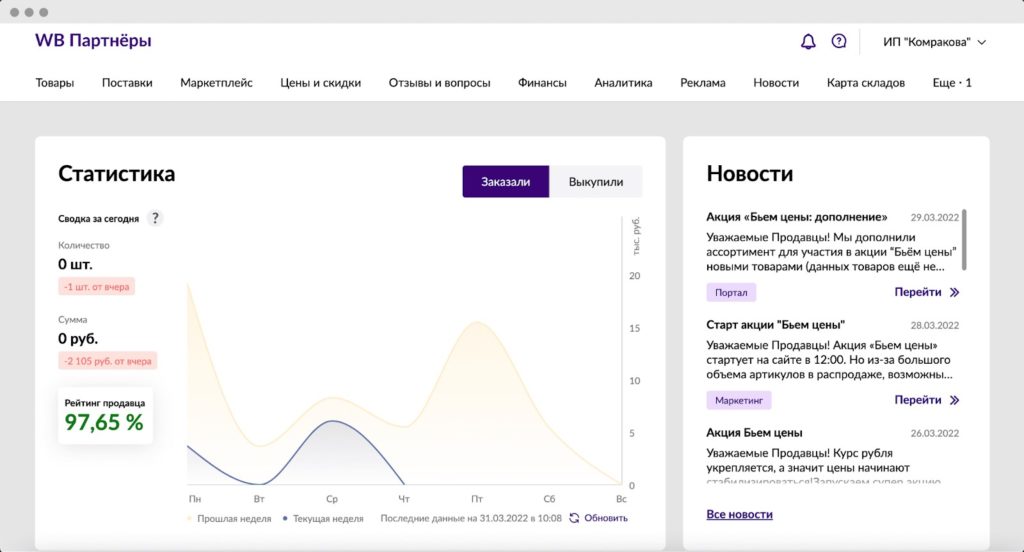This screenshot has width=1024, height=552.
Task: Click the -1 шт. от вчера badge
Action: (97, 286)
